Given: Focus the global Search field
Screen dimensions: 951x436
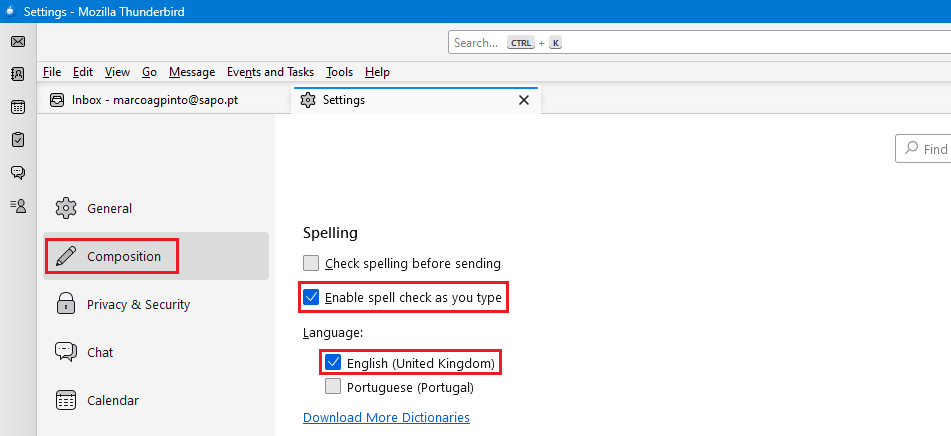Looking at the screenshot, I should [x=699, y=42].
